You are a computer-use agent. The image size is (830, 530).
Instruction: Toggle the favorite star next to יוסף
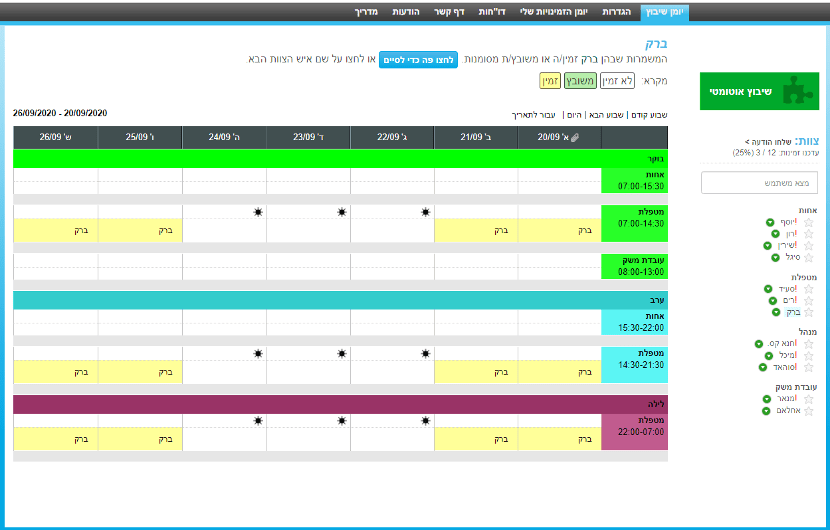(809, 222)
